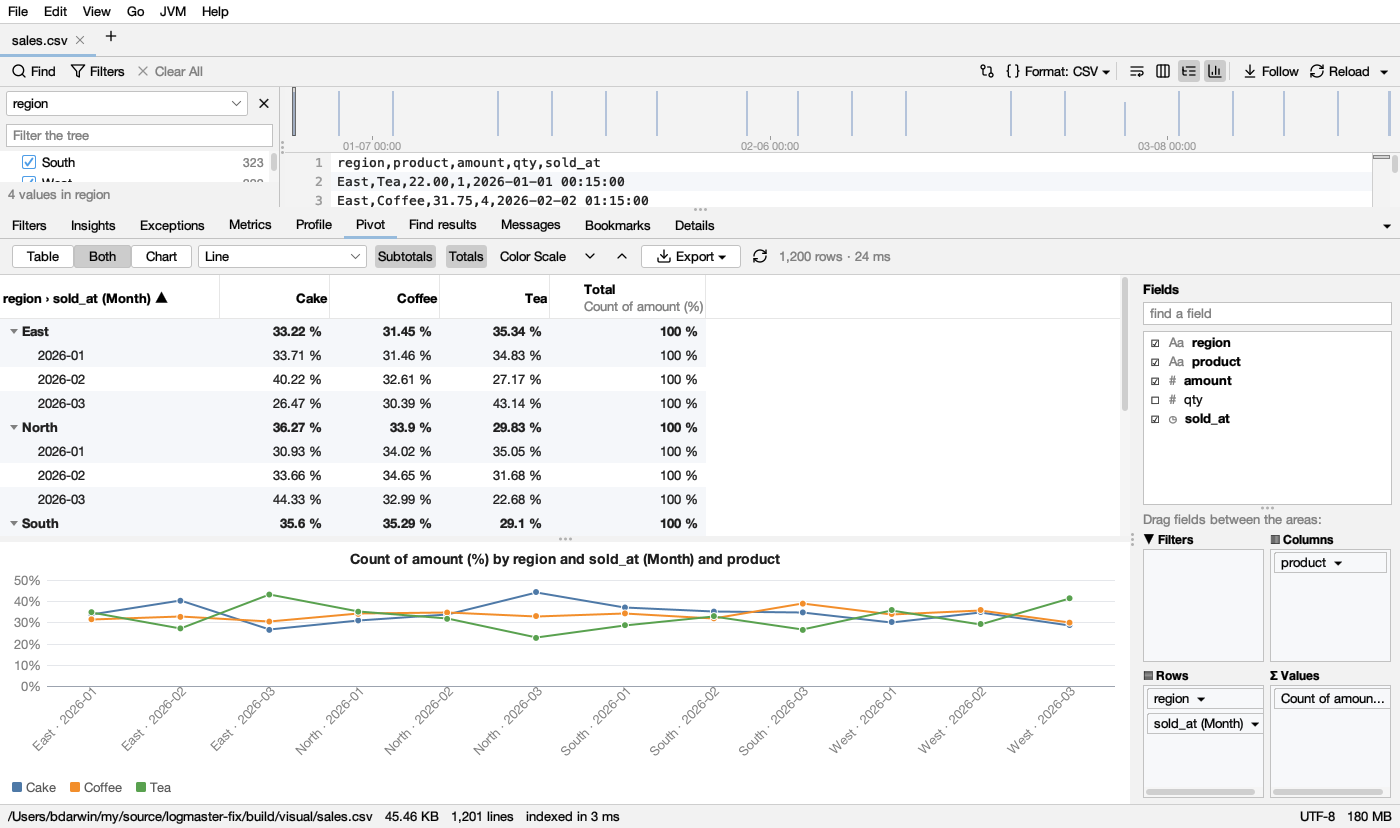Toggle word wrap icon in toolbar
This screenshot has width=1400, height=828.
(1137, 71)
